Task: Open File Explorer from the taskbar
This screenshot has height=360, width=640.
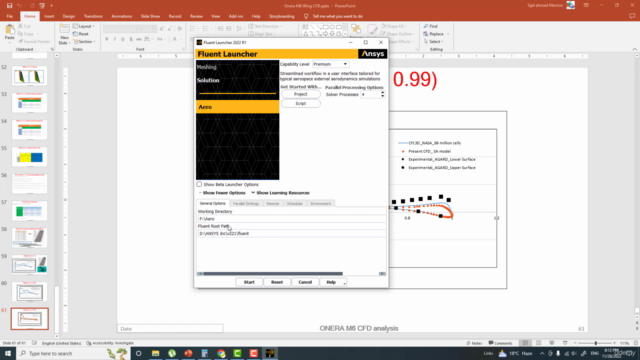Action: pyautogui.click(x=156, y=353)
